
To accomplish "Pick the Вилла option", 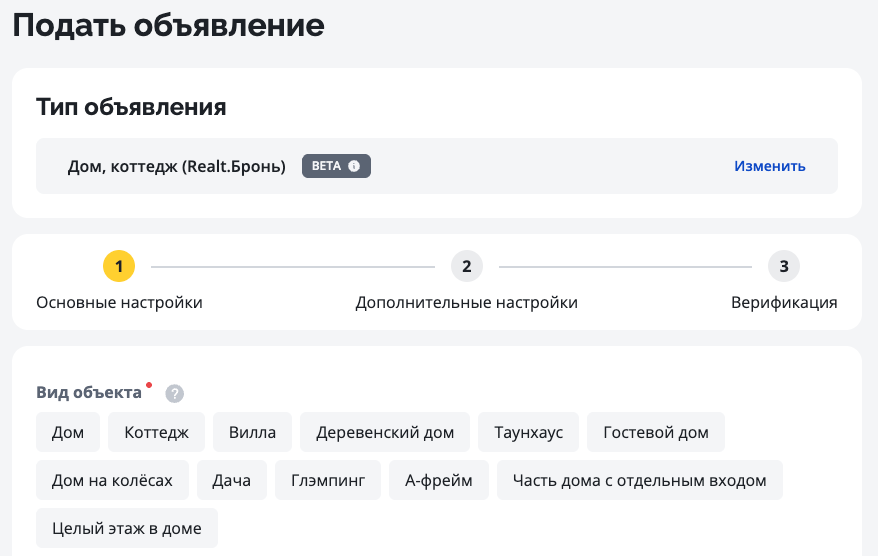I will (x=252, y=432).
